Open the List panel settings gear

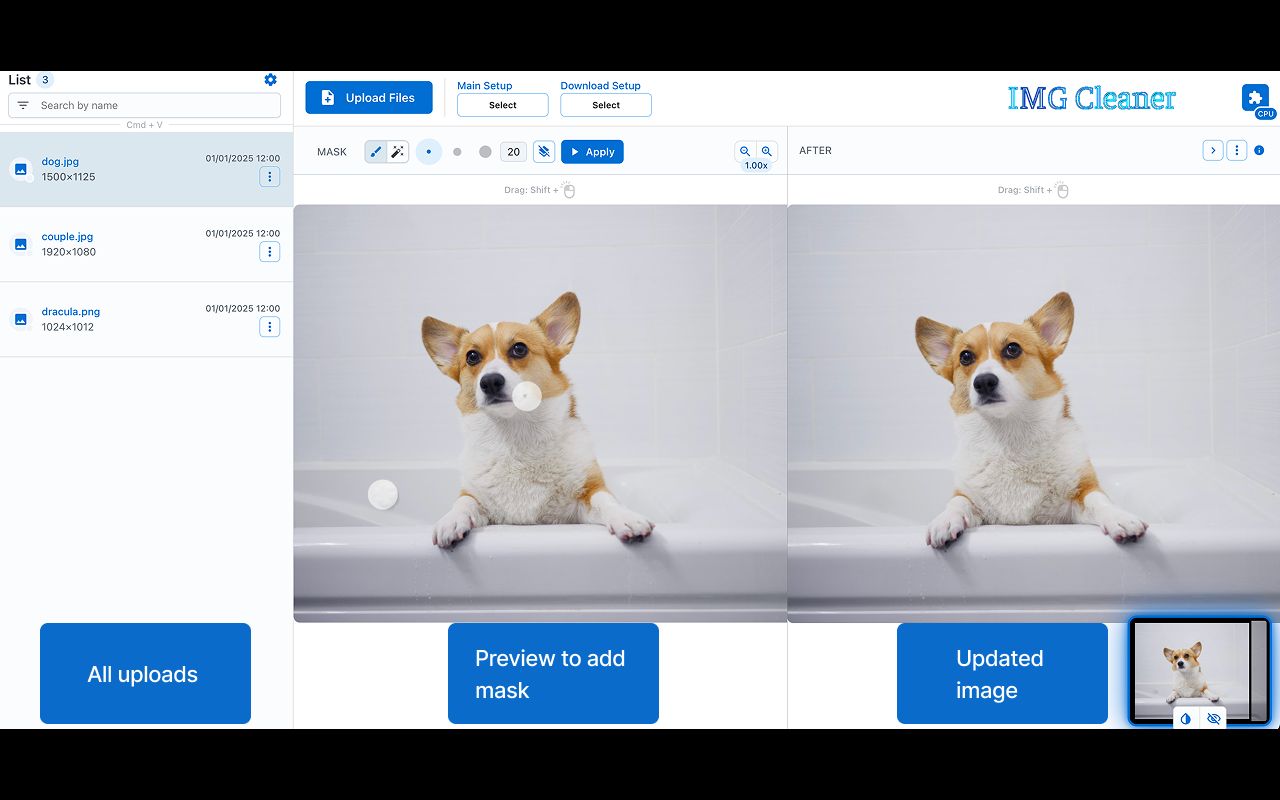(x=269, y=79)
